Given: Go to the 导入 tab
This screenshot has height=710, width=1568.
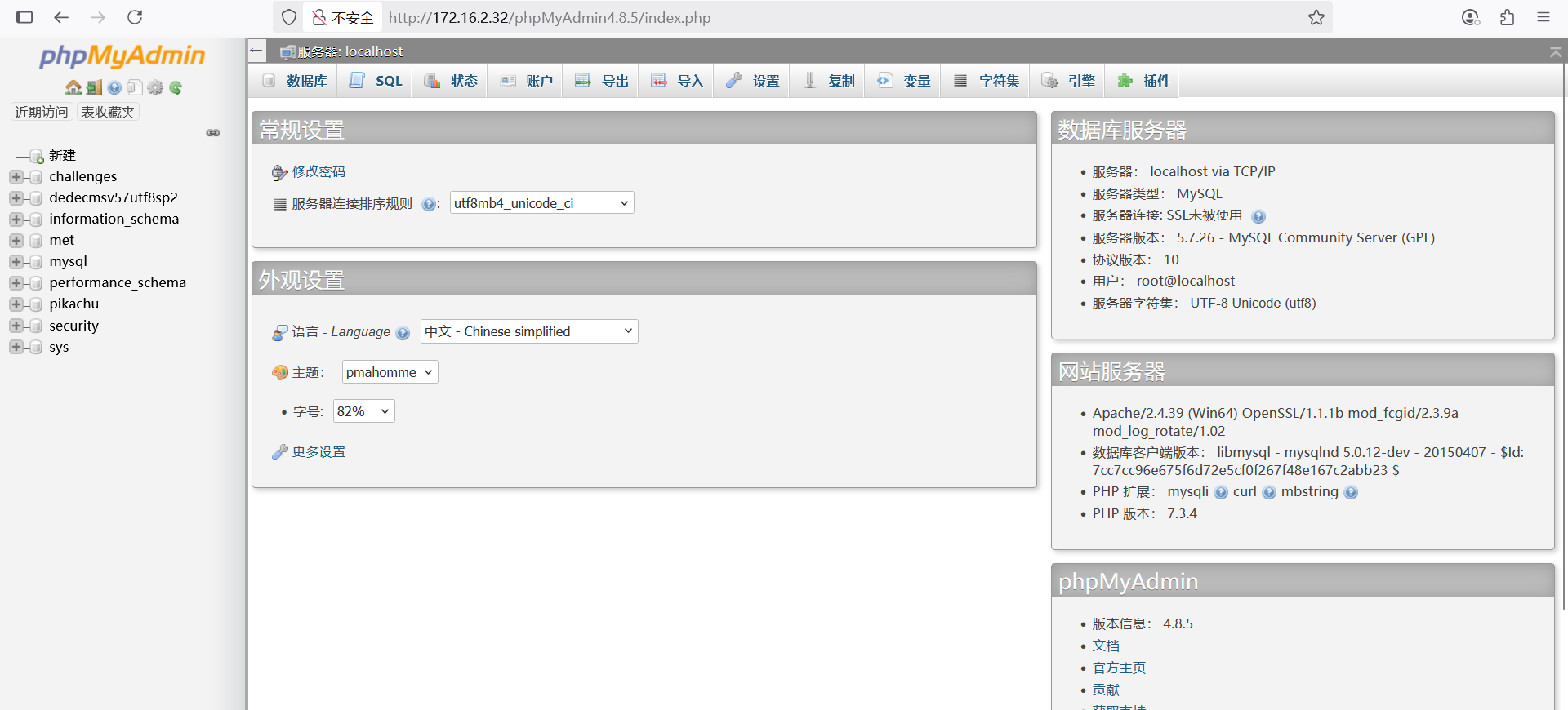Looking at the screenshot, I should tap(677, 81).
